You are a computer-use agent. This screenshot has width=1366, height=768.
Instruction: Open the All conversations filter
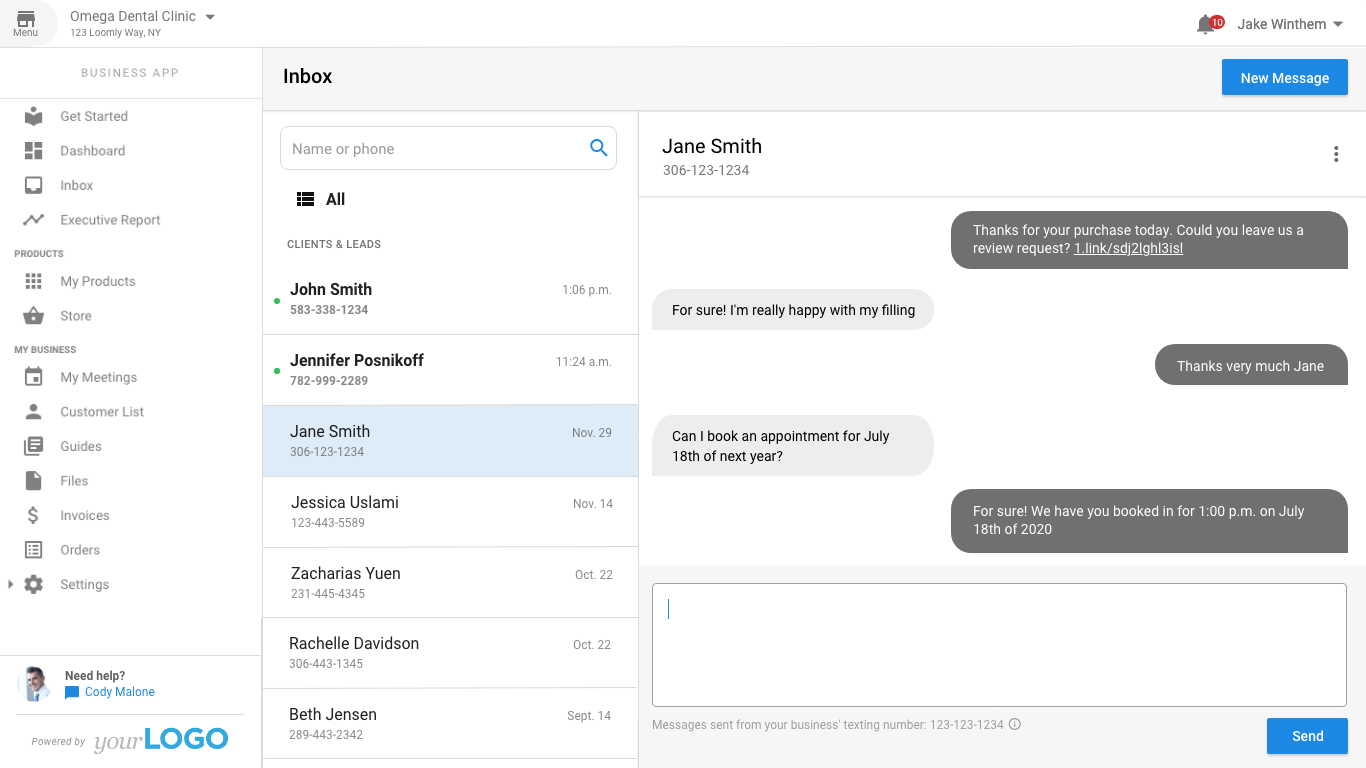tap(321, 199)
